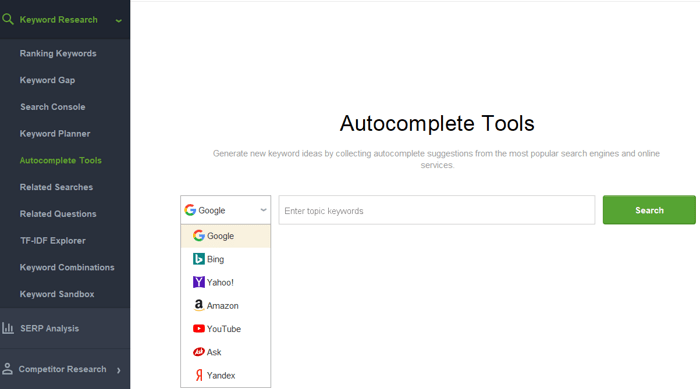Pick Amazon as the autocomplete source
This screenshot has width=700, height=389.
point(225,305)
